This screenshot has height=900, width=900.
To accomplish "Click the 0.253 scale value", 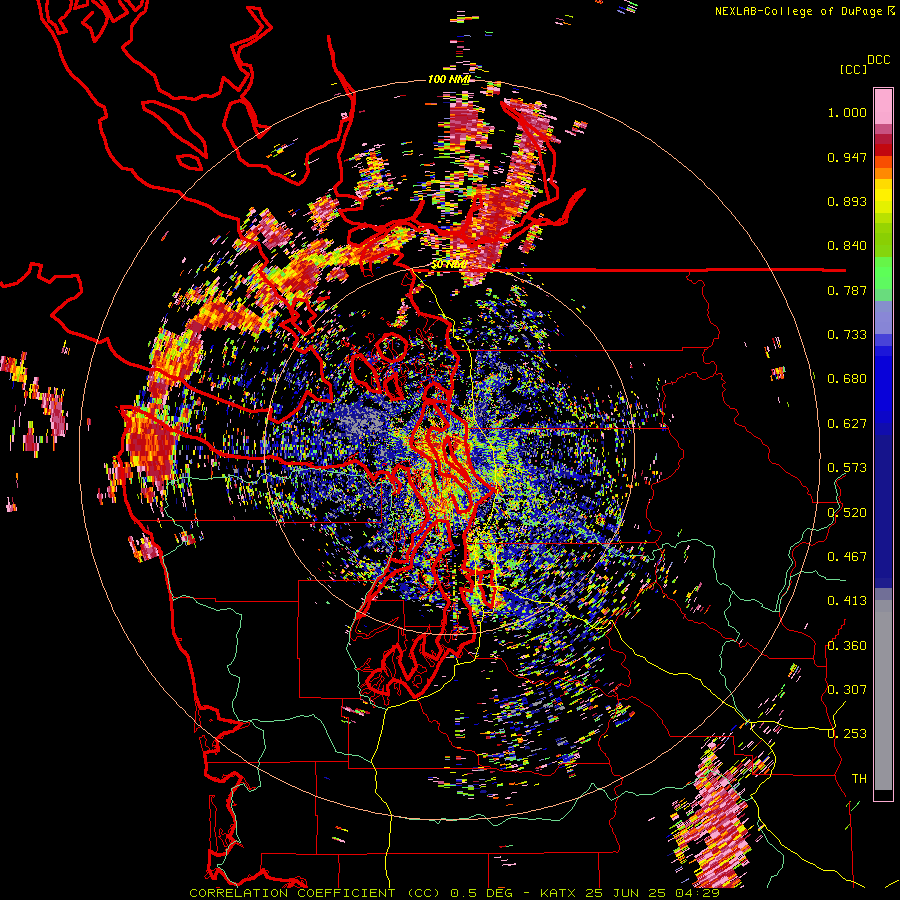I will (847, 734).
